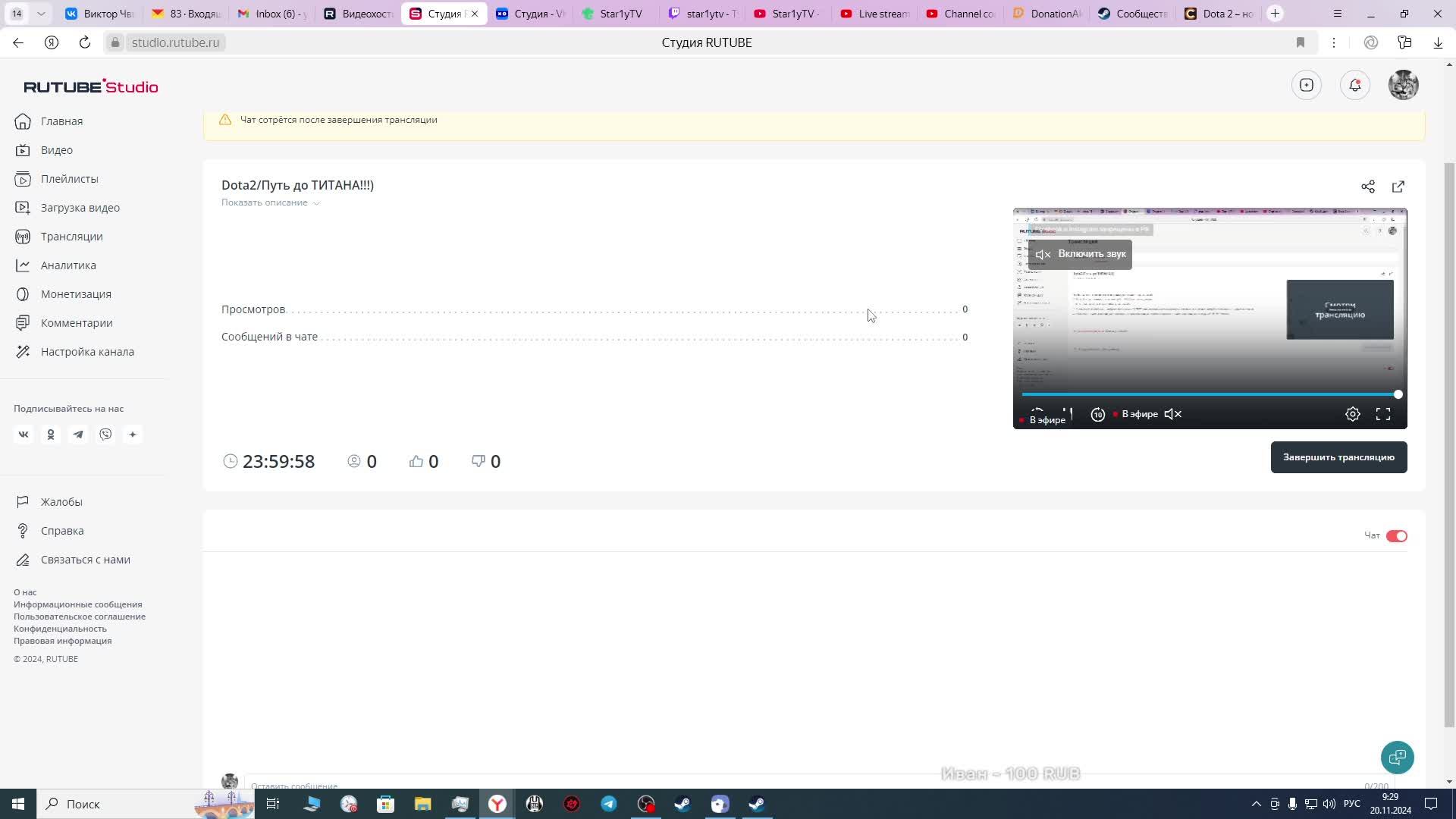Open browser three-dot menu
1456x819 pixels.
(x=1334, y=42)
